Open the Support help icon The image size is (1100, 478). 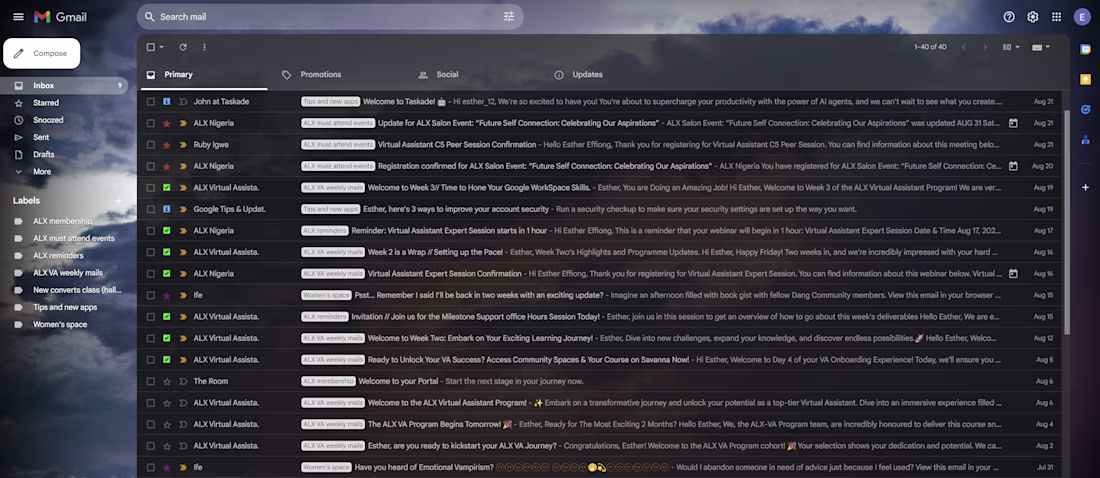coord(1009,17)
